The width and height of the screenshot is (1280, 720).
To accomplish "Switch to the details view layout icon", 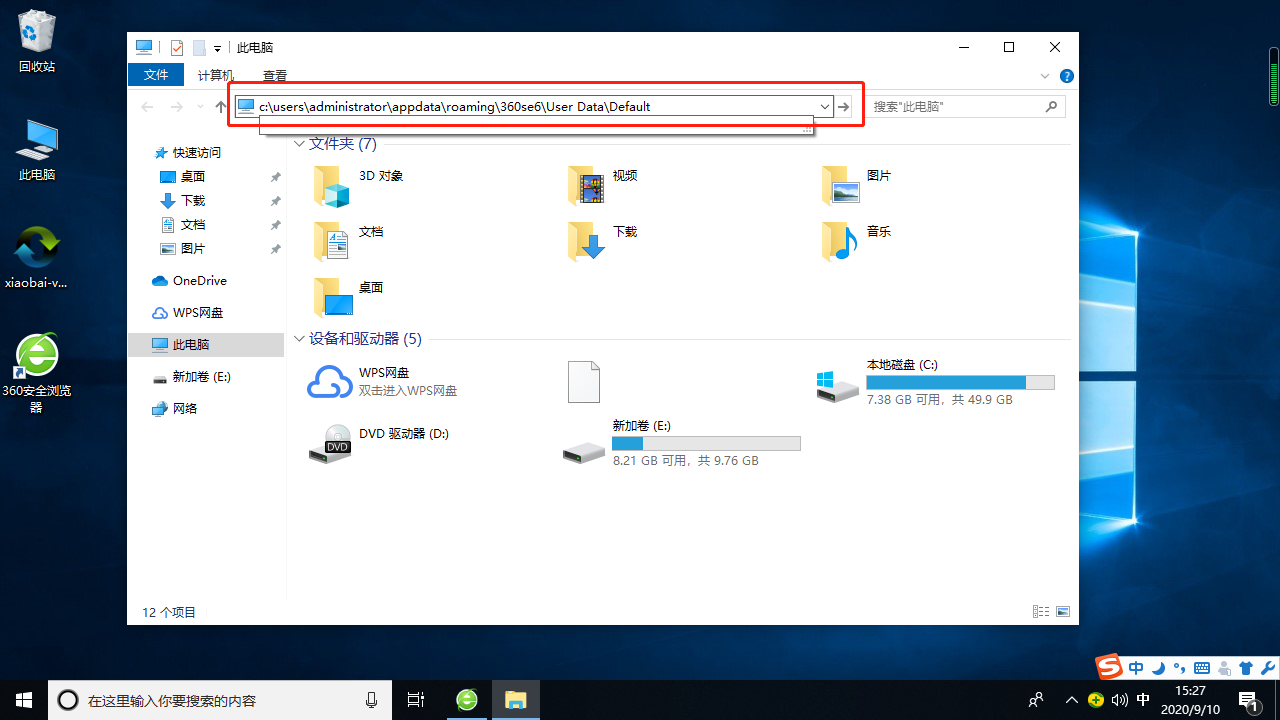I will click(1041, 612).
